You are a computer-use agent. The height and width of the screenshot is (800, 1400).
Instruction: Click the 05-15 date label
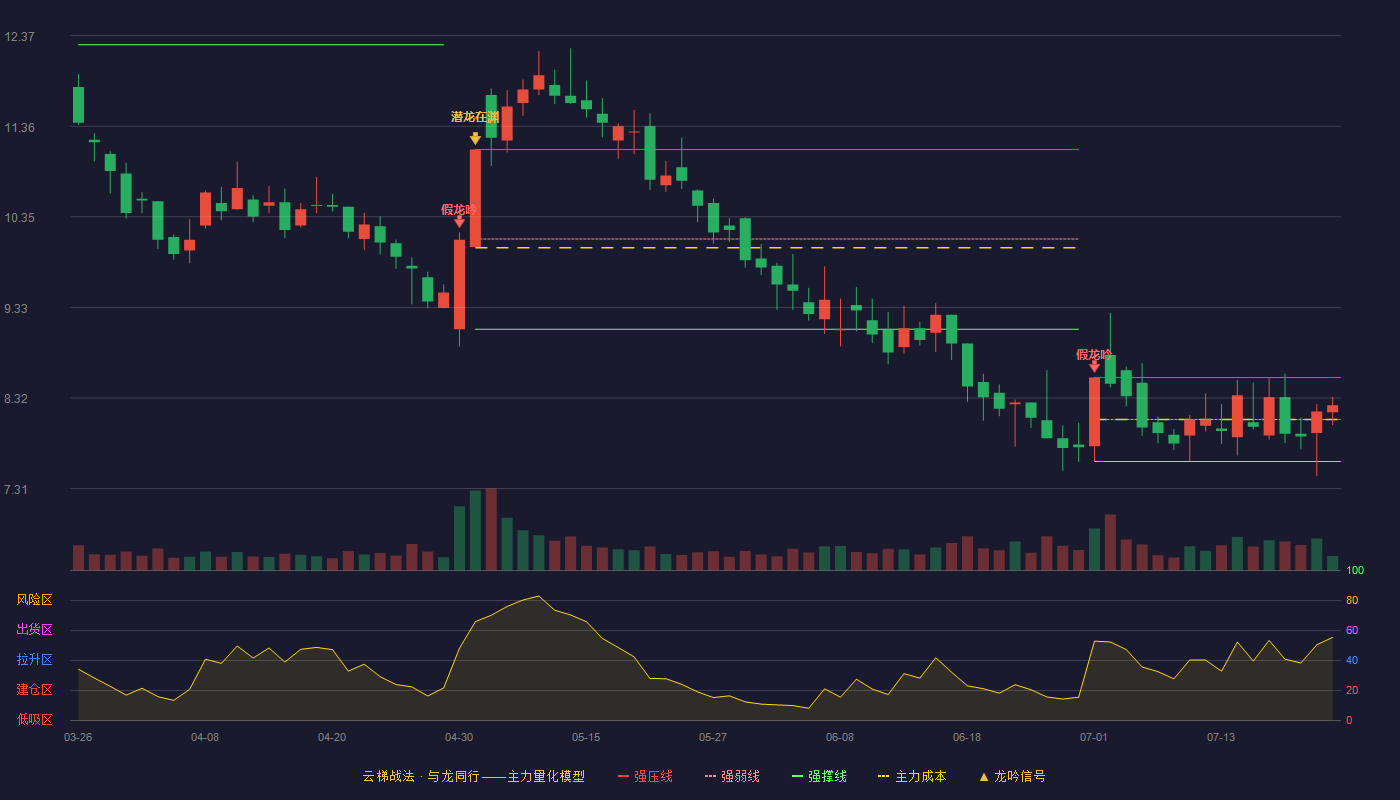pyautogui.click(x=586, y=737)
